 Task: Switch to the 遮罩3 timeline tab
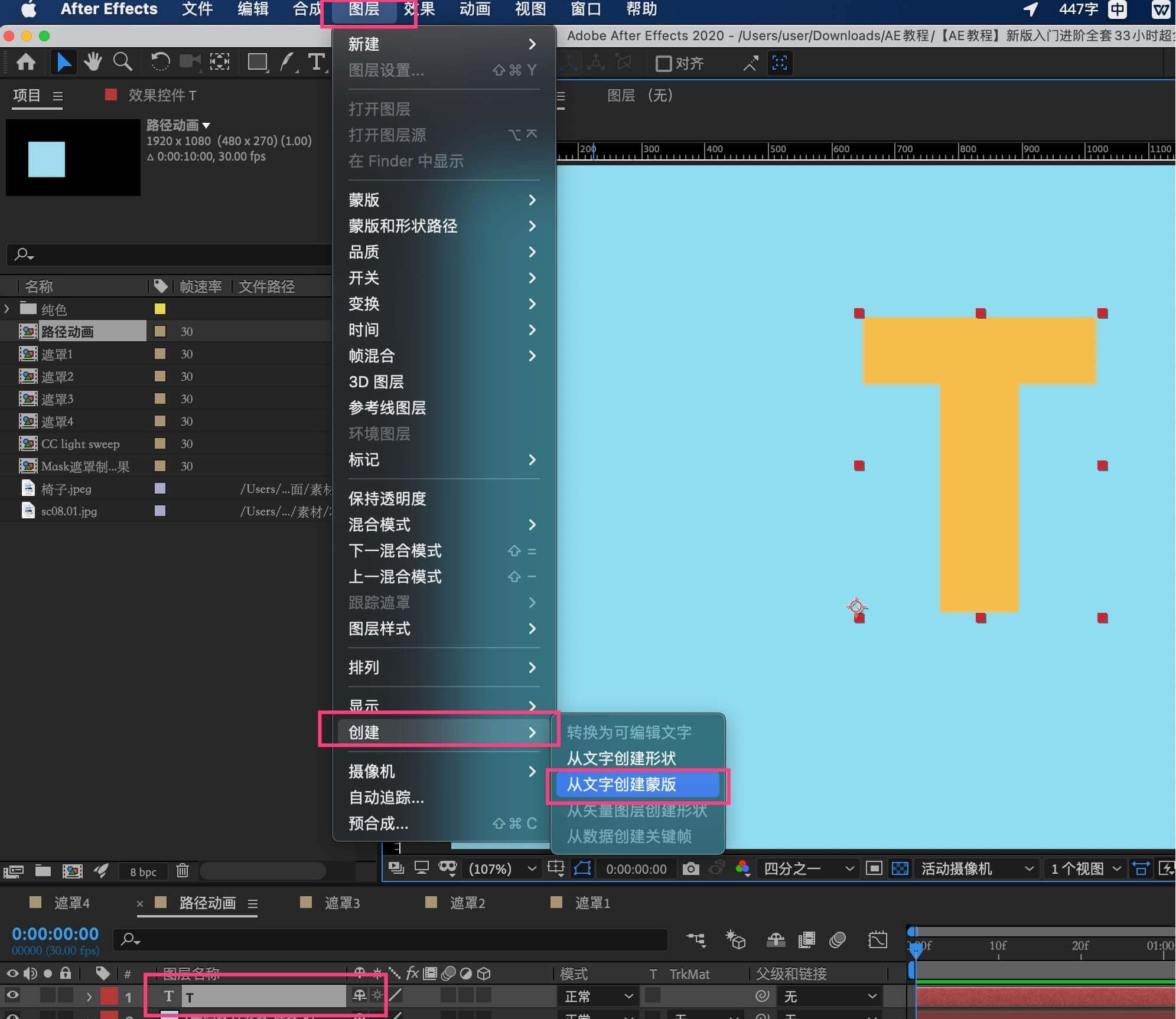[x=341, y=903]
